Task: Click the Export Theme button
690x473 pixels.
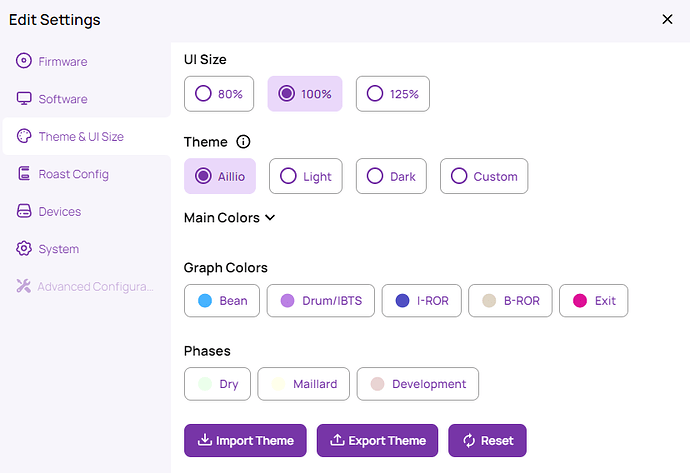Action: pyautogui.click(x=377, y=441)
